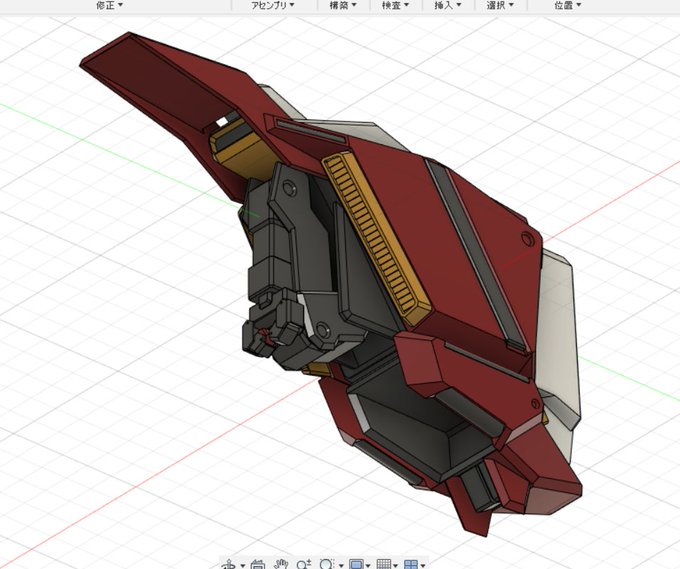Select the yellow ribbed vent part on model
Image resolution: width=680 pixels, height=569 pixels.
pos(376,237)
